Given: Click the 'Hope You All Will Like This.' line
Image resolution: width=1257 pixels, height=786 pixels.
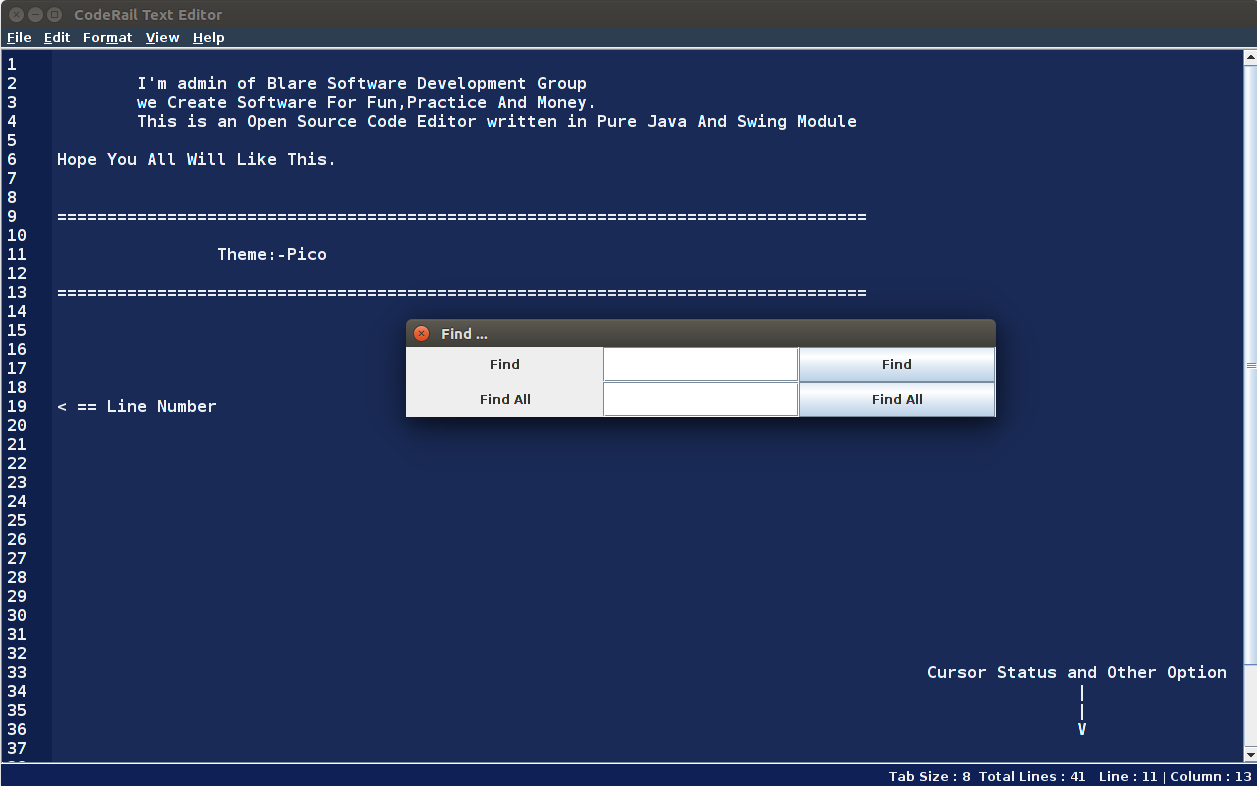Looking at the screenshot, I should (x=197, y=160).
